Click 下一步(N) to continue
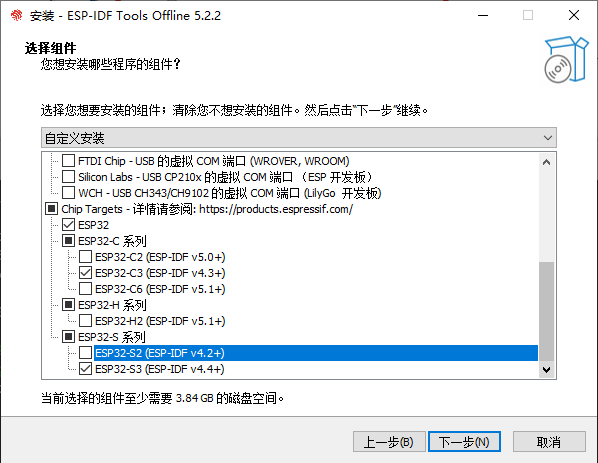598x463 pixels. 464,442
